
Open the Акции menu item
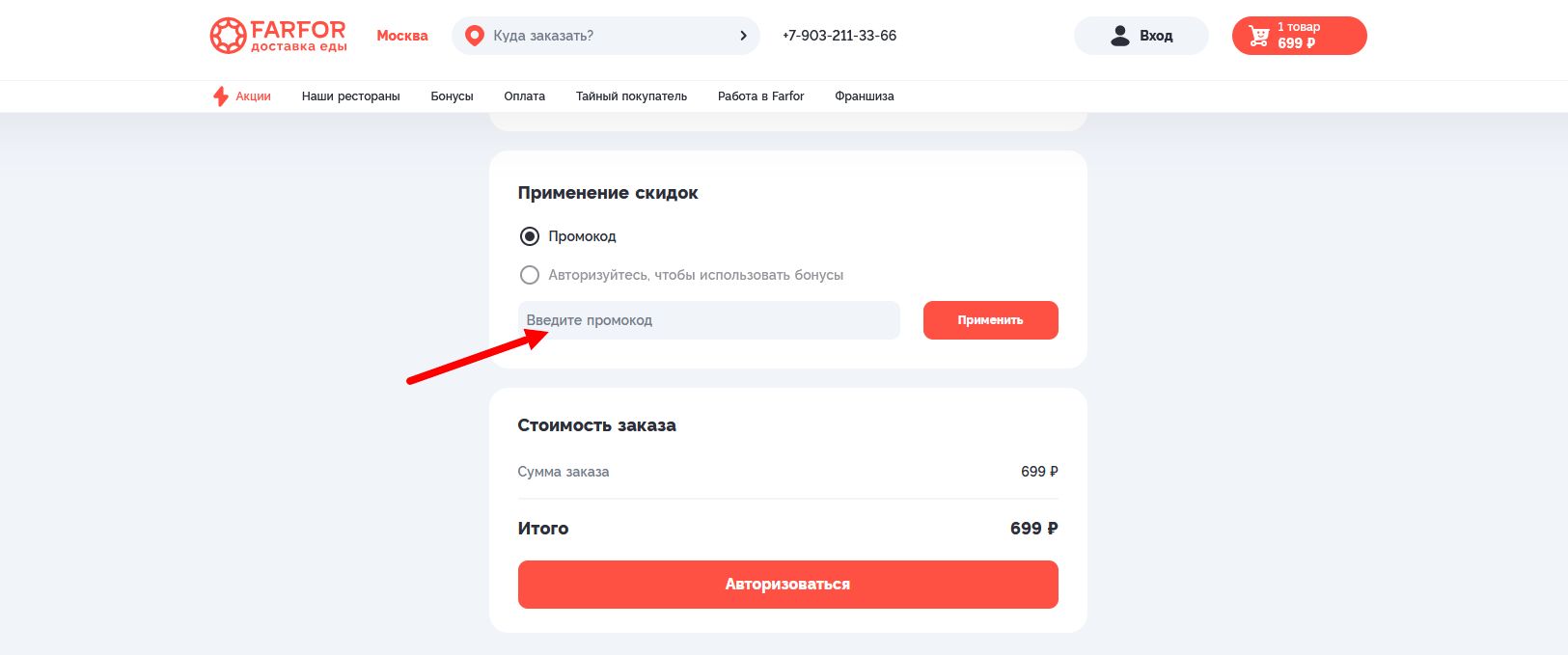point(253,96)
